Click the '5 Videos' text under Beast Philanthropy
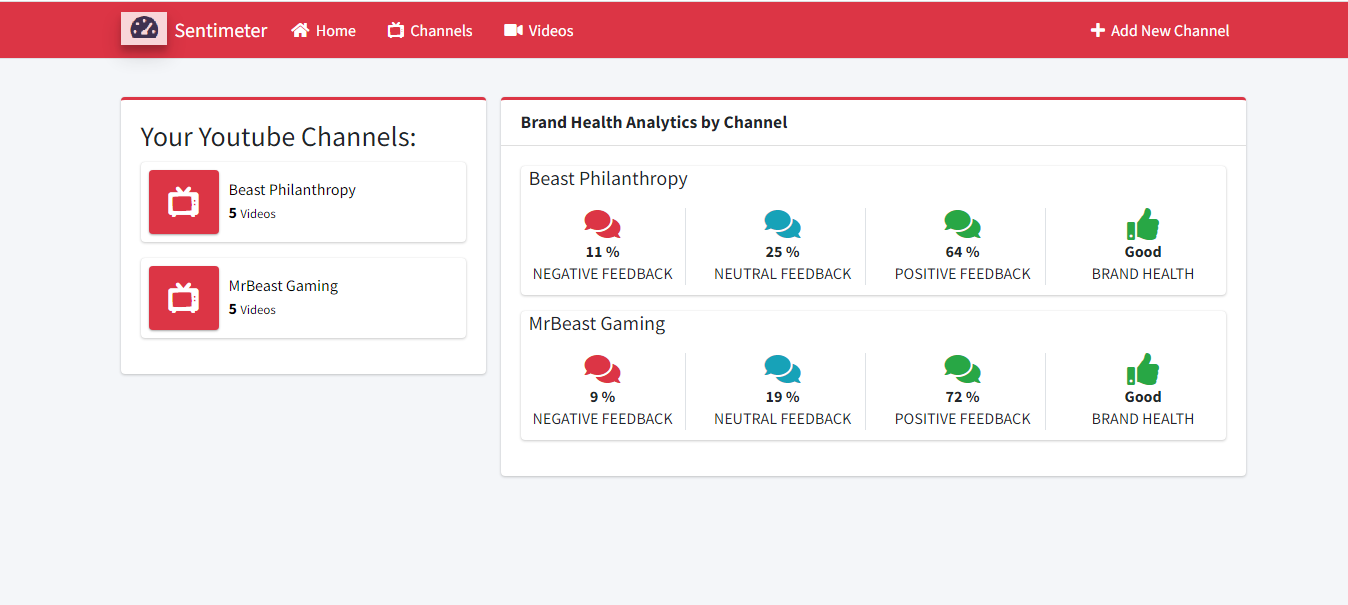 click(x=252, y=214)
